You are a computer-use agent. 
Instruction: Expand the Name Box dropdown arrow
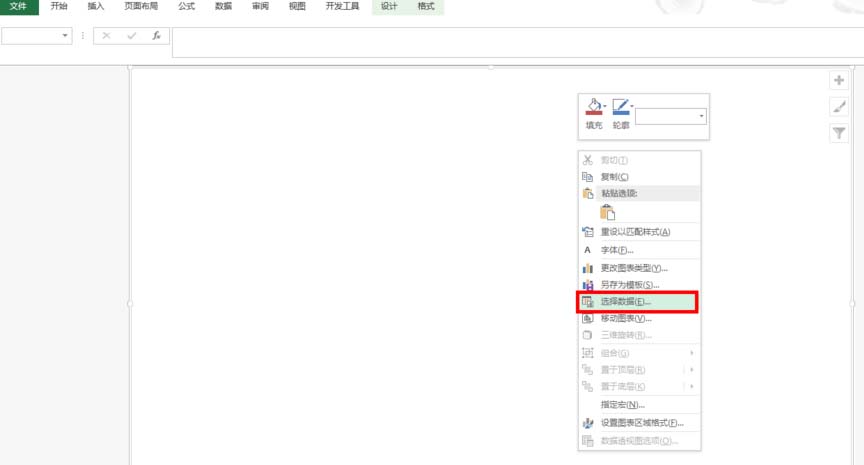(x=65, y=36)
